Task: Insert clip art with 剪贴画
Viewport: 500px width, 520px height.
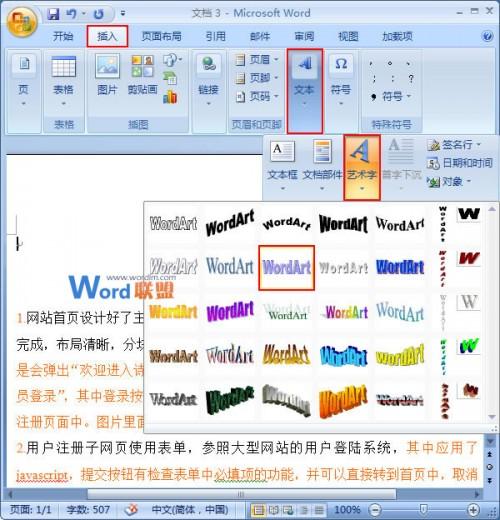Action: [142, 75]
